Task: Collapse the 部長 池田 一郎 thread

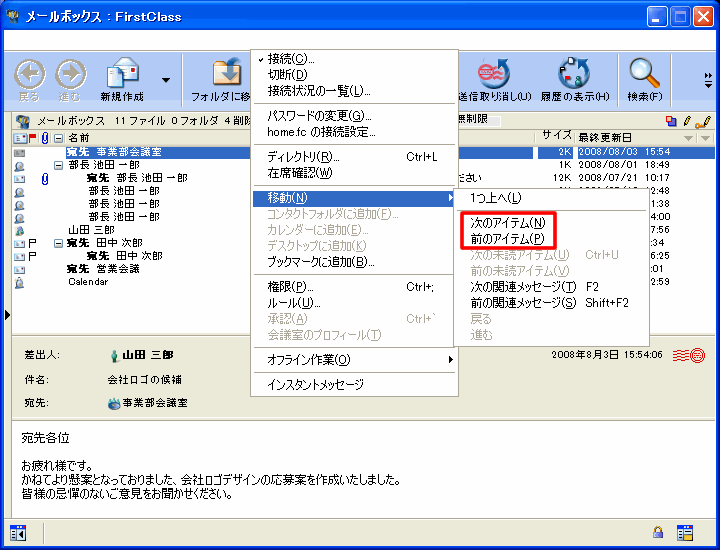Action: 58,165
